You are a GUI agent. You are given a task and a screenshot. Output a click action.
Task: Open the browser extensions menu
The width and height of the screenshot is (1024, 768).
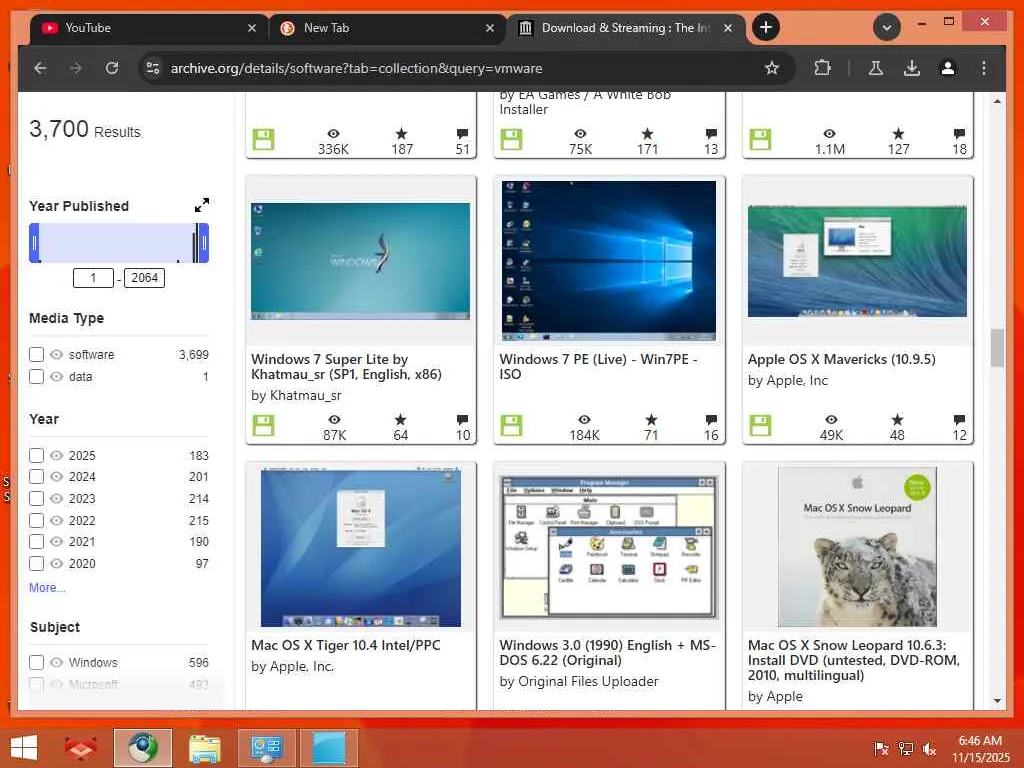822,68
